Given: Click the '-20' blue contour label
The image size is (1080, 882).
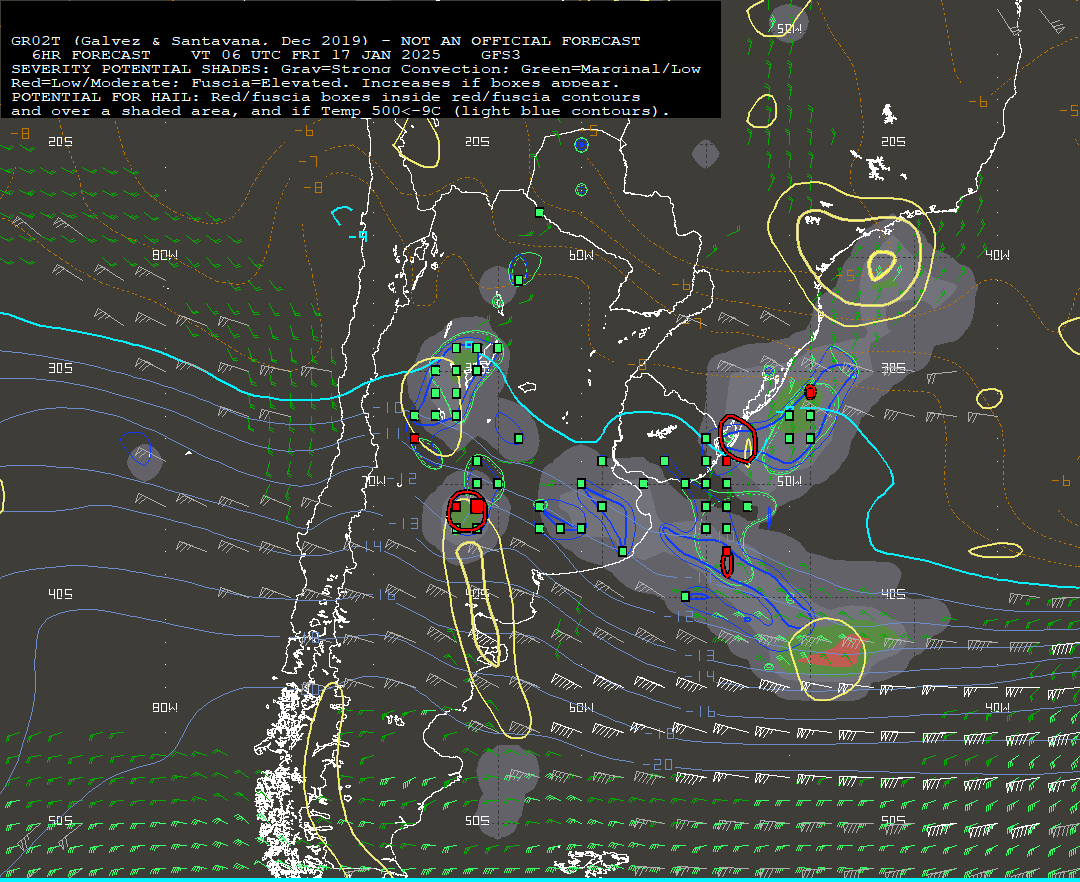Looking at the screenshot, I should (x=657, y=764).
